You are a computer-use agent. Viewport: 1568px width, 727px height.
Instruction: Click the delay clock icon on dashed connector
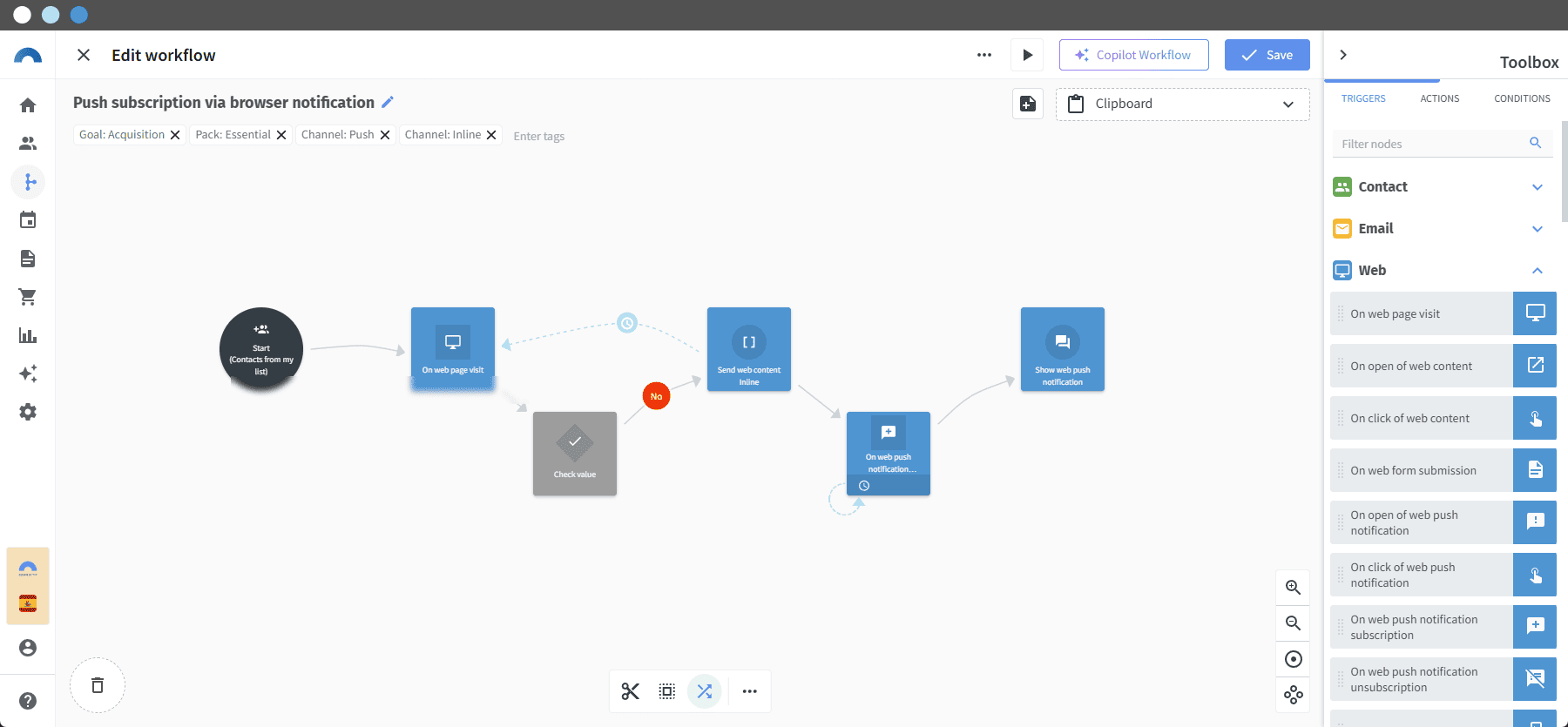point(627,323)
